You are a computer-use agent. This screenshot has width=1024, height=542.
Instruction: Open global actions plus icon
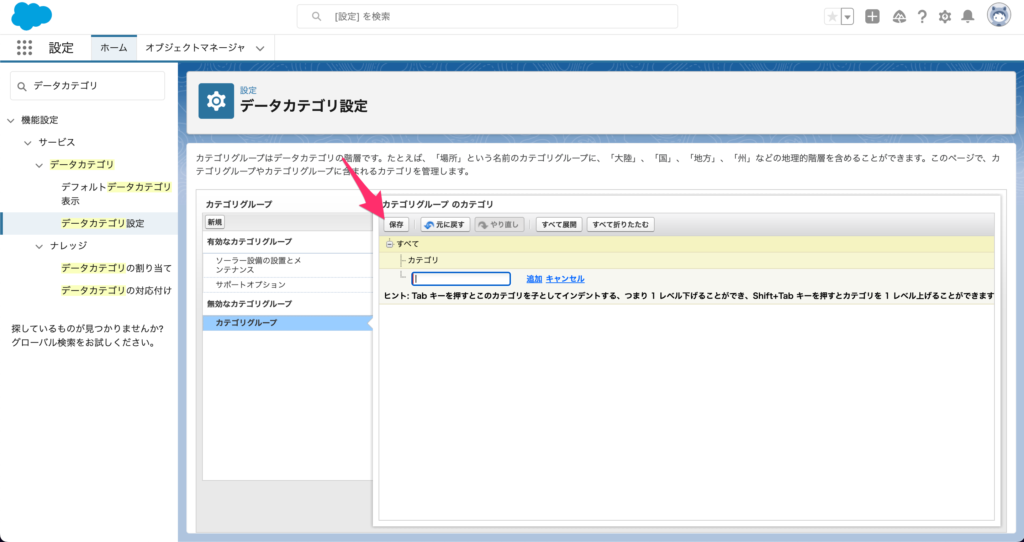pyautogui.click(x=872, y=16)
